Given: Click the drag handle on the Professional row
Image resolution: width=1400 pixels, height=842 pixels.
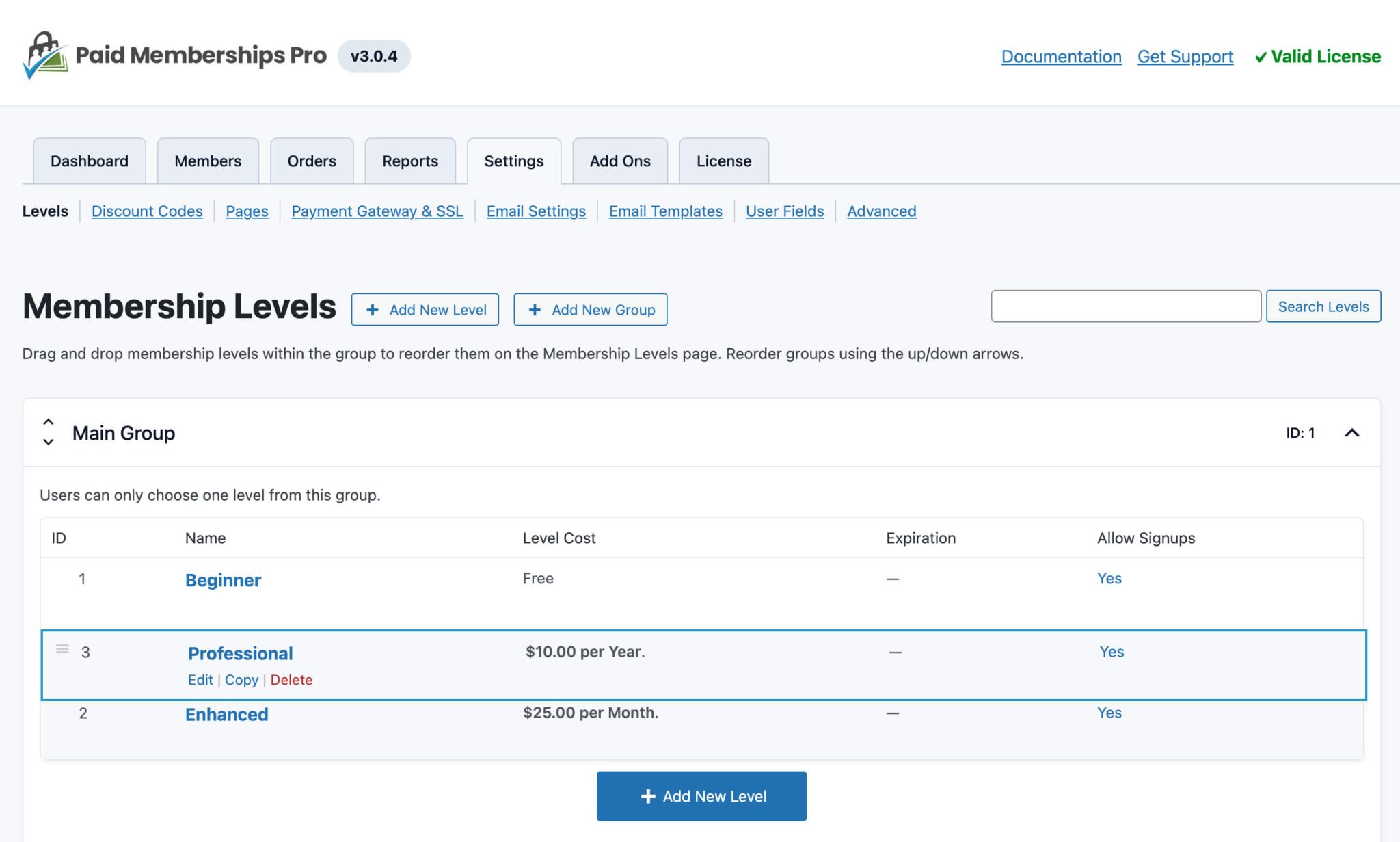Looking at the screenshot, I should click(x=63, y=648).
